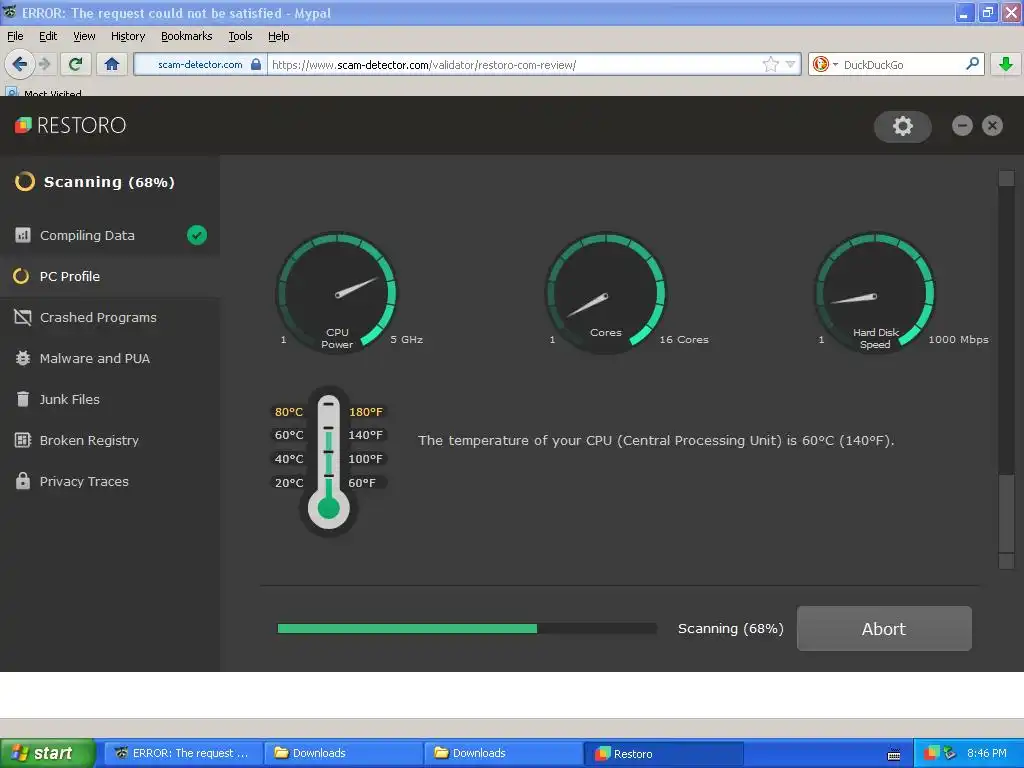Click the 8:46 PM clock
The width and height of the screenshot is (1024, 768).
(987, 753)
